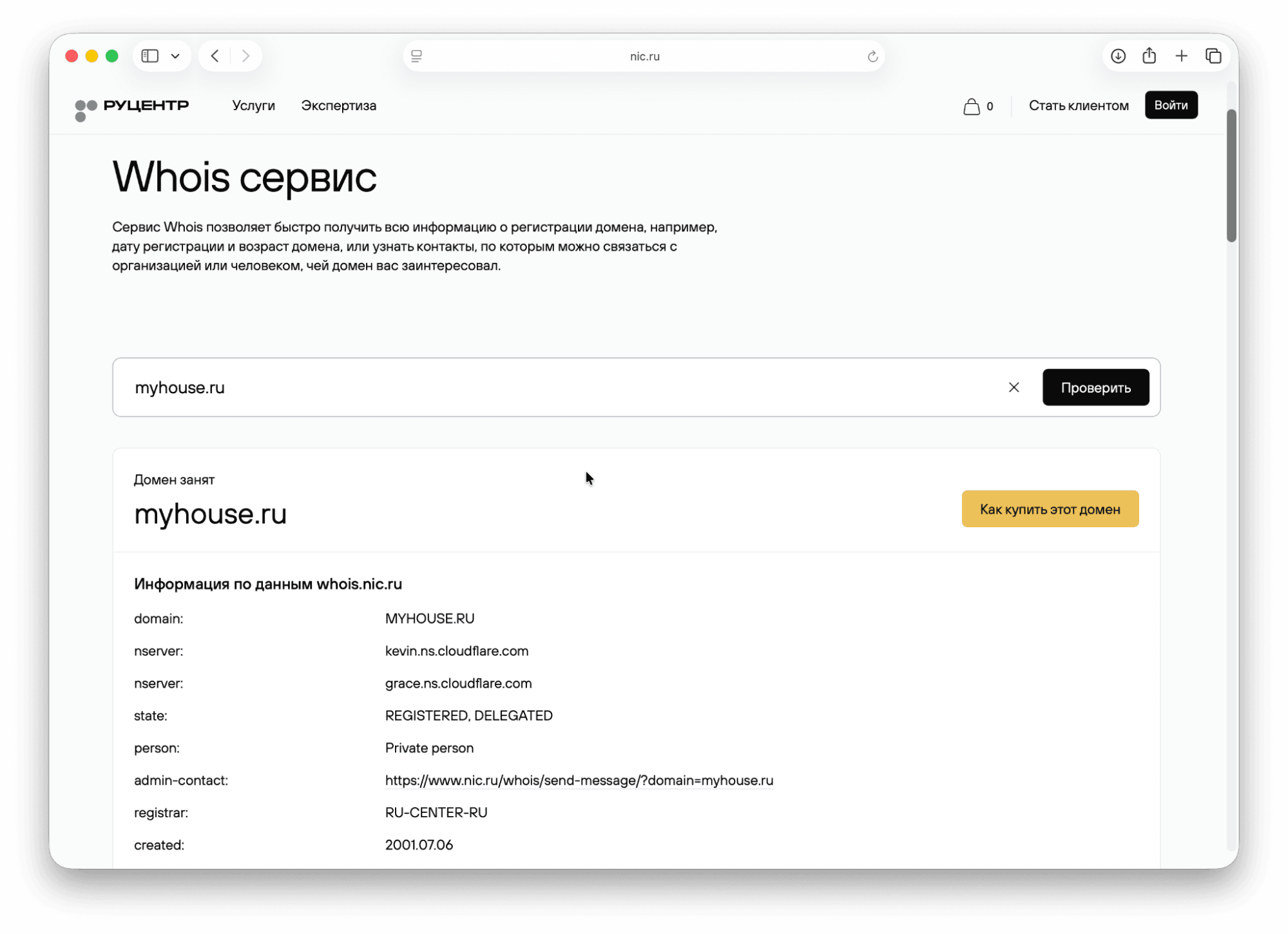Click the Стать клиентом link

point(1079,106)
